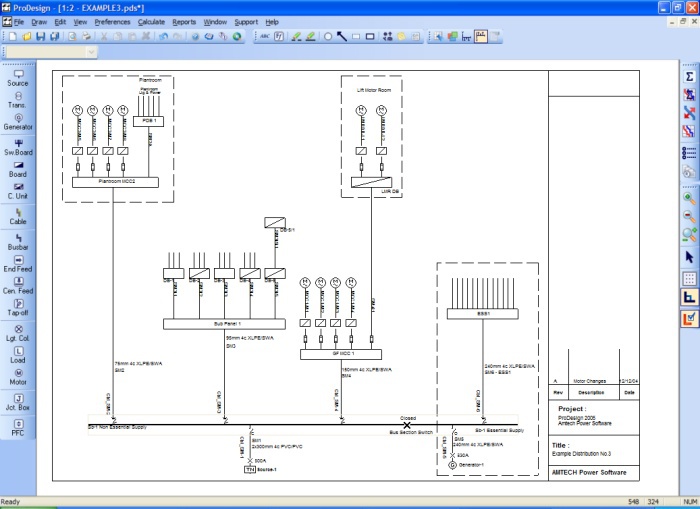Image resolution: width=700 pixels, height=509 pixels.
Task: Click the "Lift Motor Room" label
Action: point(374,90)
